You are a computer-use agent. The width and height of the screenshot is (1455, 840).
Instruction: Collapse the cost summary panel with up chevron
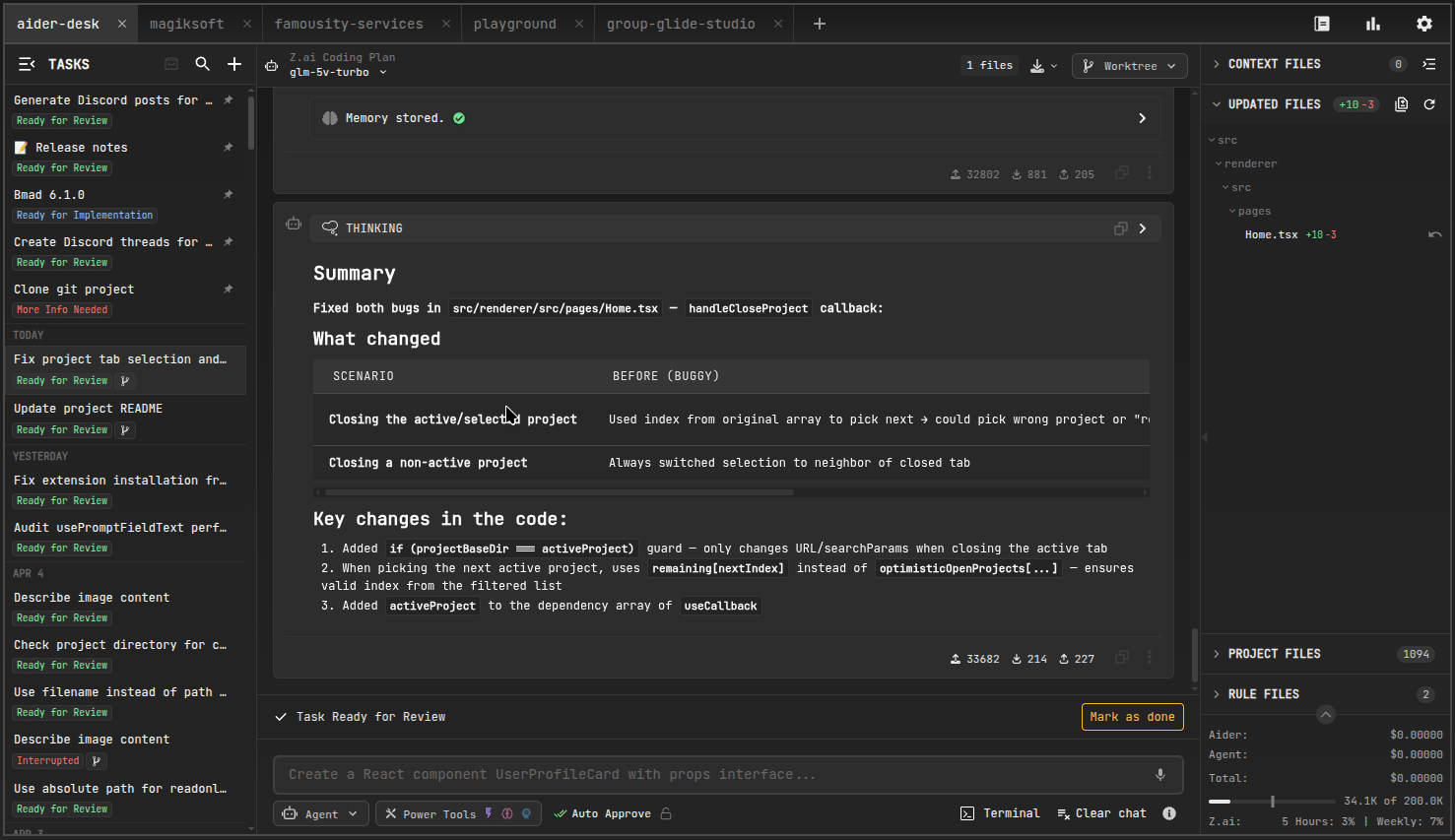pyautogui.click(x=1326, y=715)
